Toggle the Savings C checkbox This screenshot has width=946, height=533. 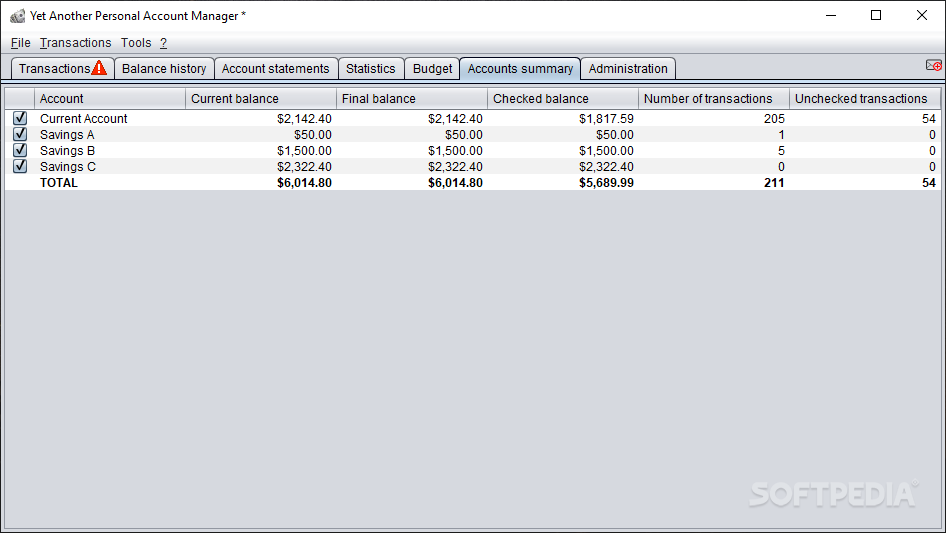pyautogui.click(x=20, y=166)
